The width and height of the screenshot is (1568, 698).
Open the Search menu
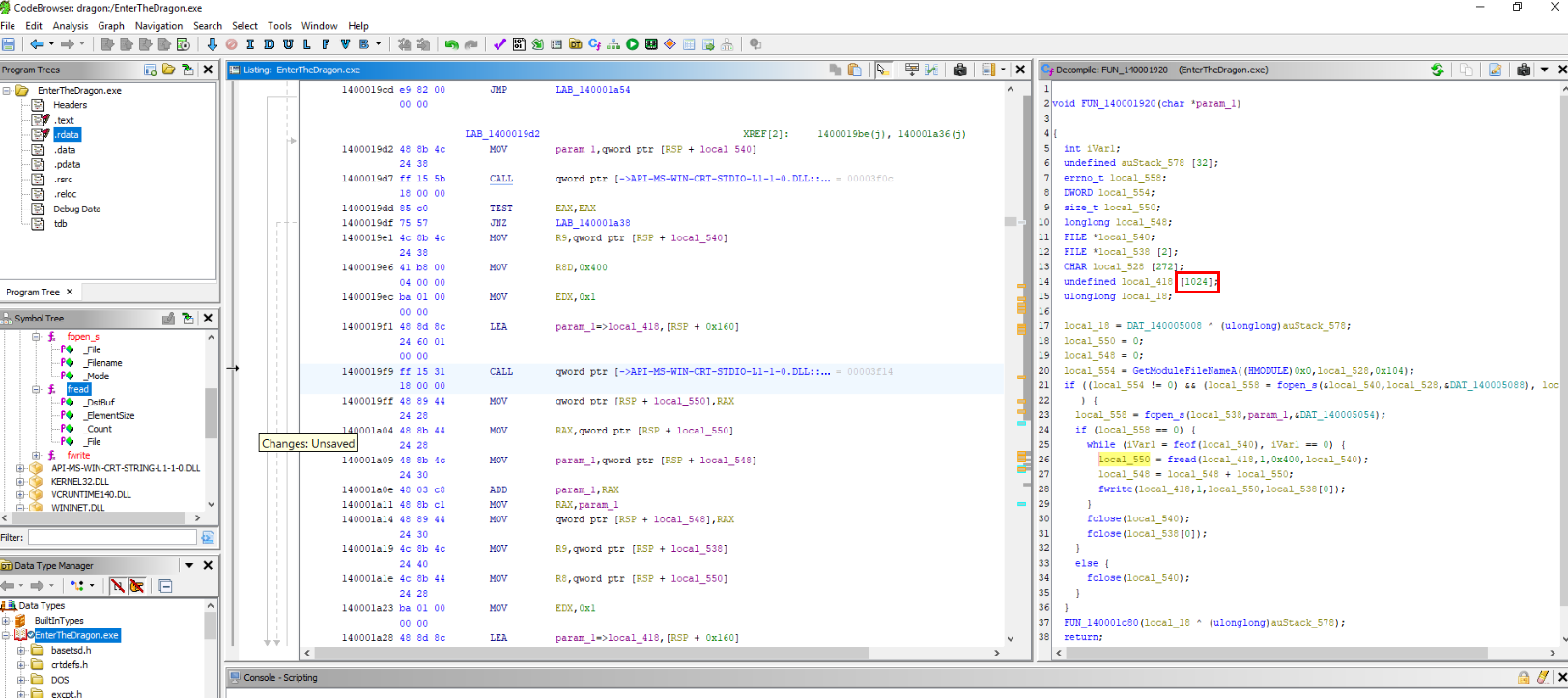[208, 26]
